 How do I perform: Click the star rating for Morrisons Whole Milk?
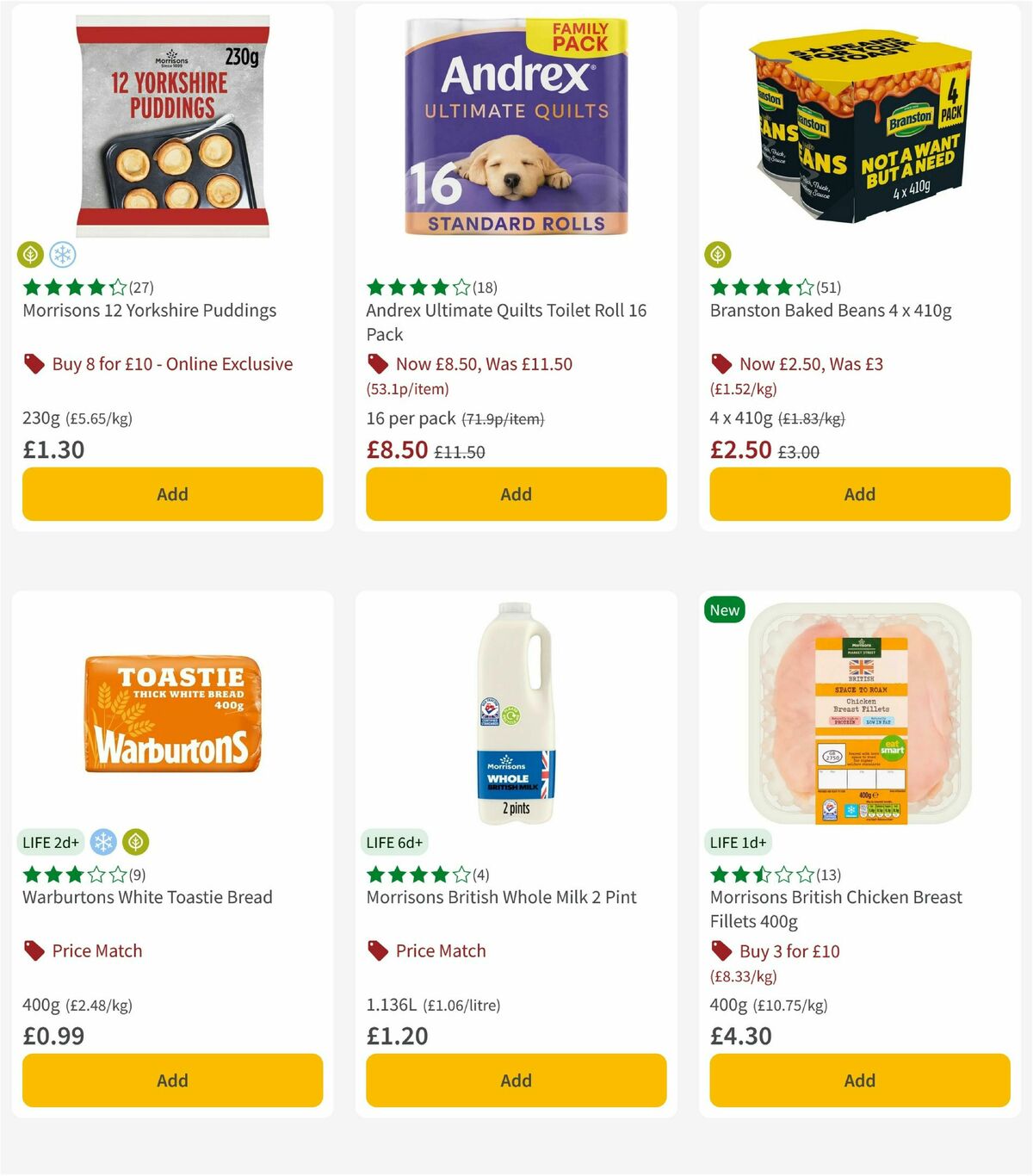coord(416,874)
